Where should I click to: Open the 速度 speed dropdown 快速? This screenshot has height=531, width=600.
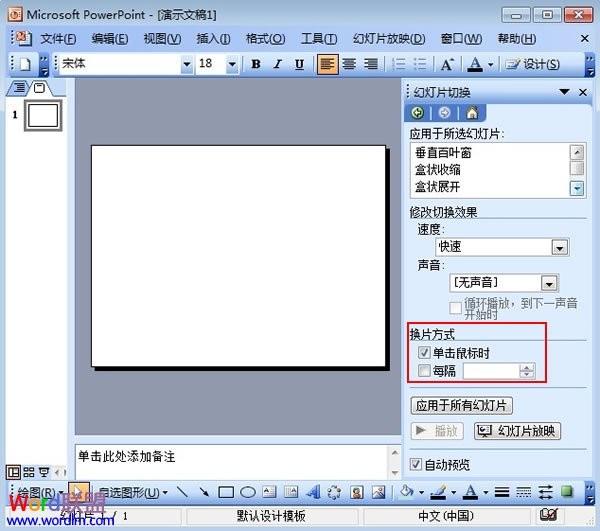(x=559, y=248)
